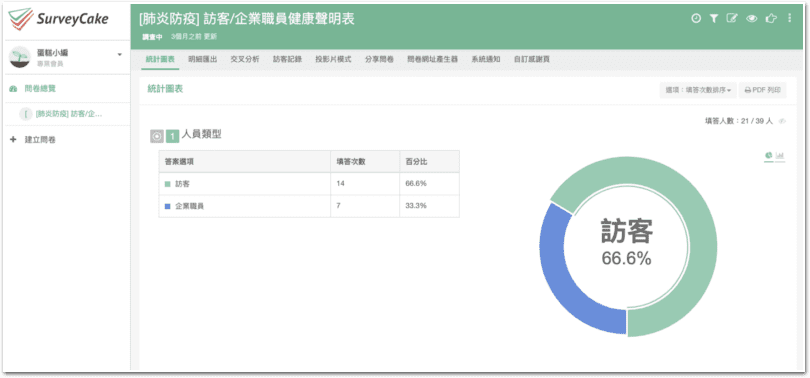The image size is (810, 378).
Task: Switch to pie chart view icon
Action: [x=769, y=155]
